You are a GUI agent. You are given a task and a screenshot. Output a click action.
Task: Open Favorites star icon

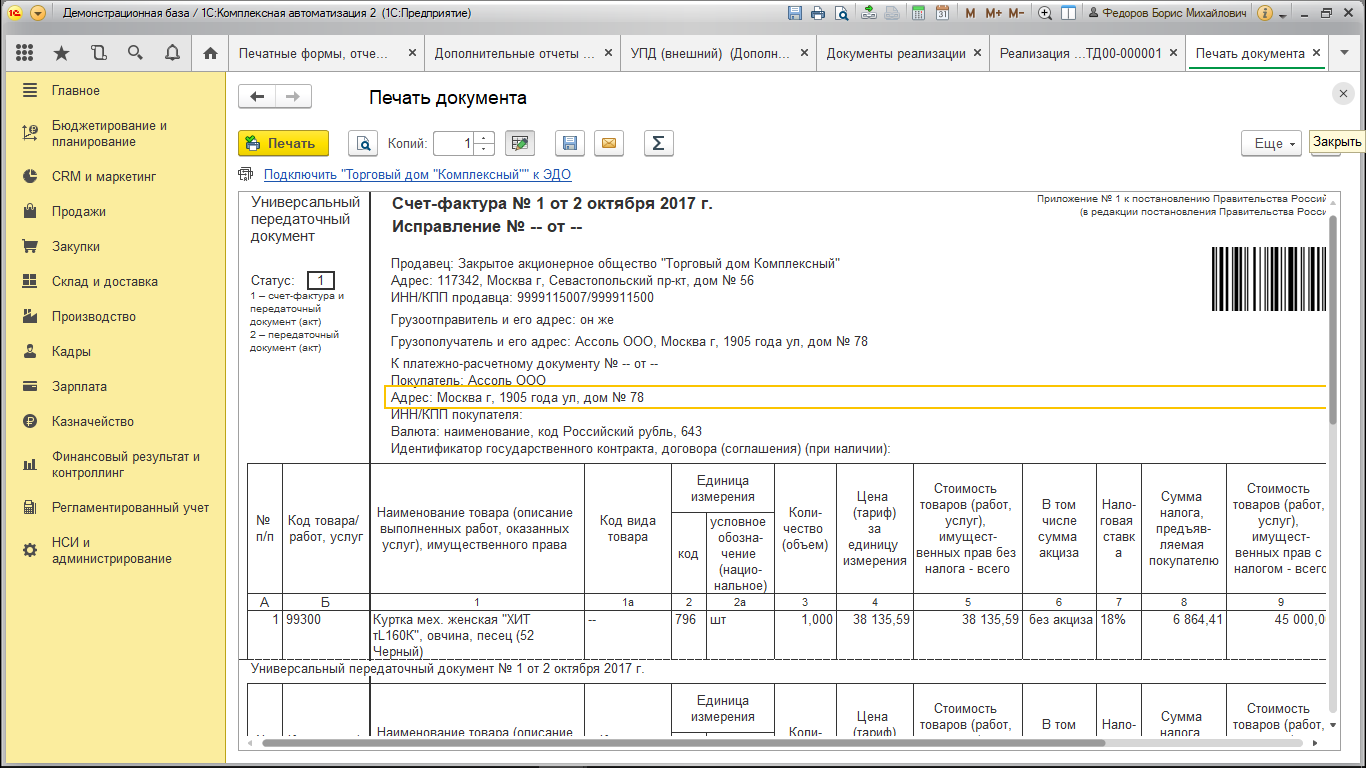click(x=62, y=53)
